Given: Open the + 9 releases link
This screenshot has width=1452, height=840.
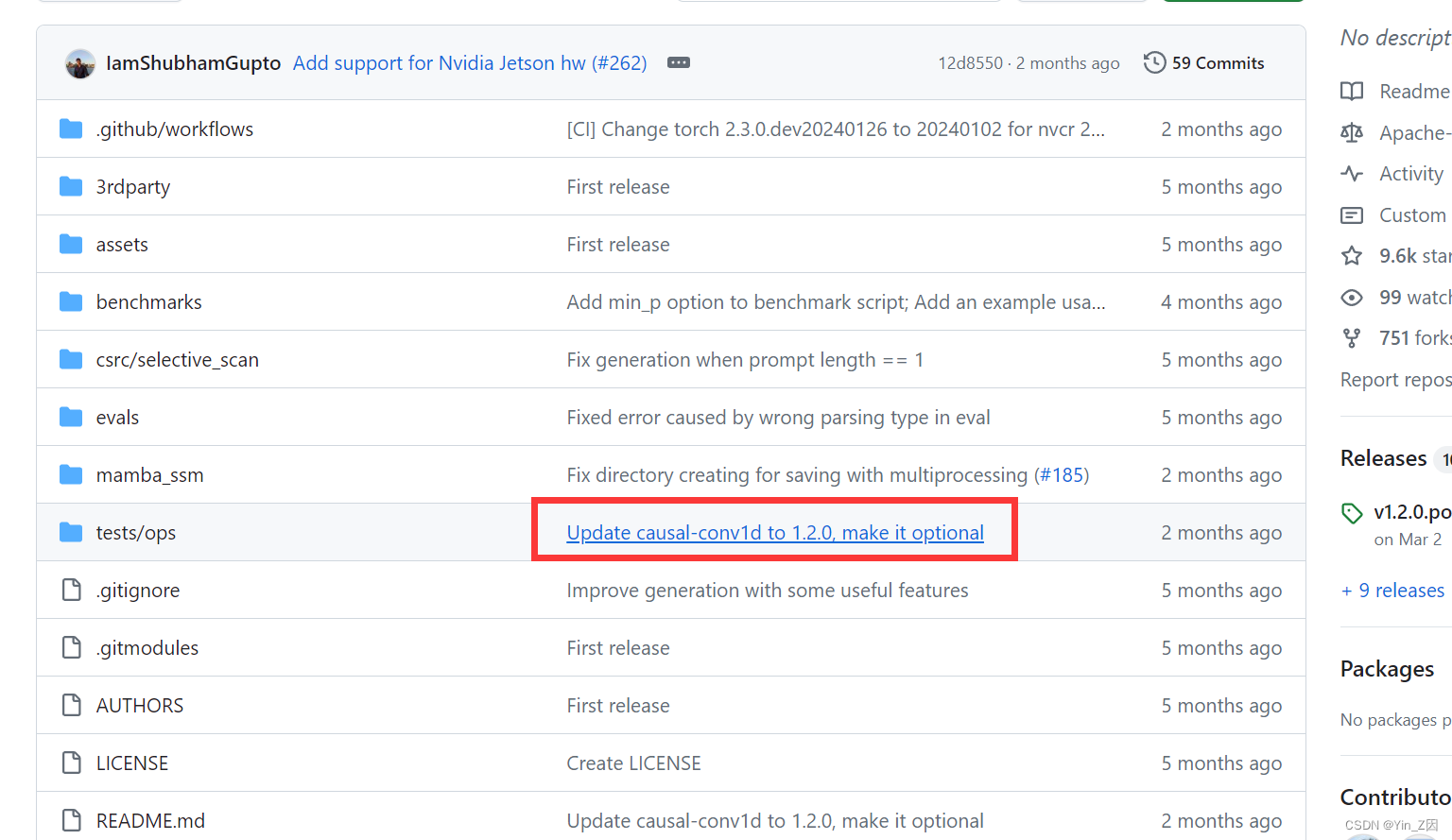Looking at the screenshot, I should click(x=1391, y=590).
